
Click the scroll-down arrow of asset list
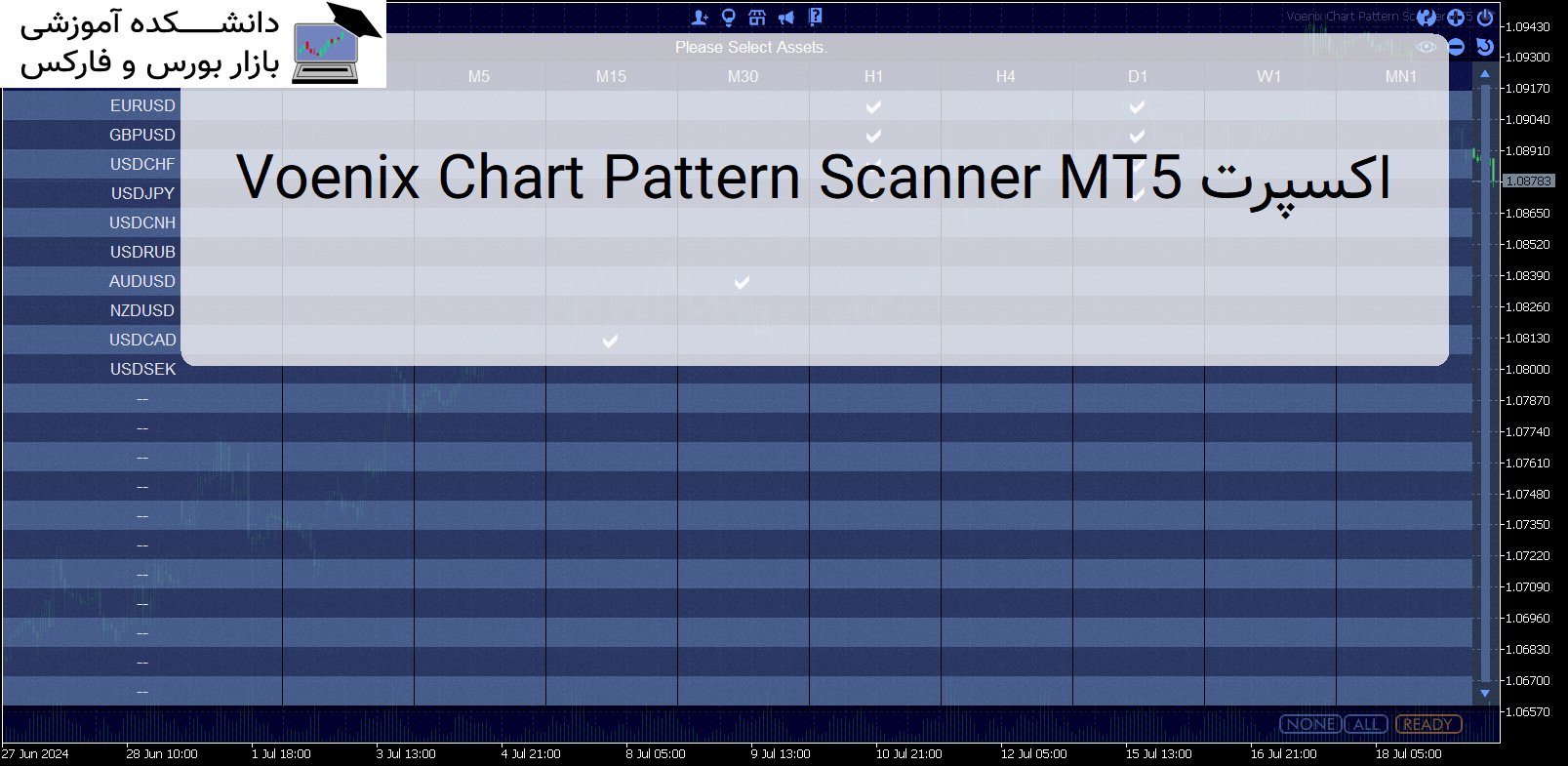[x=1485, y=694]
